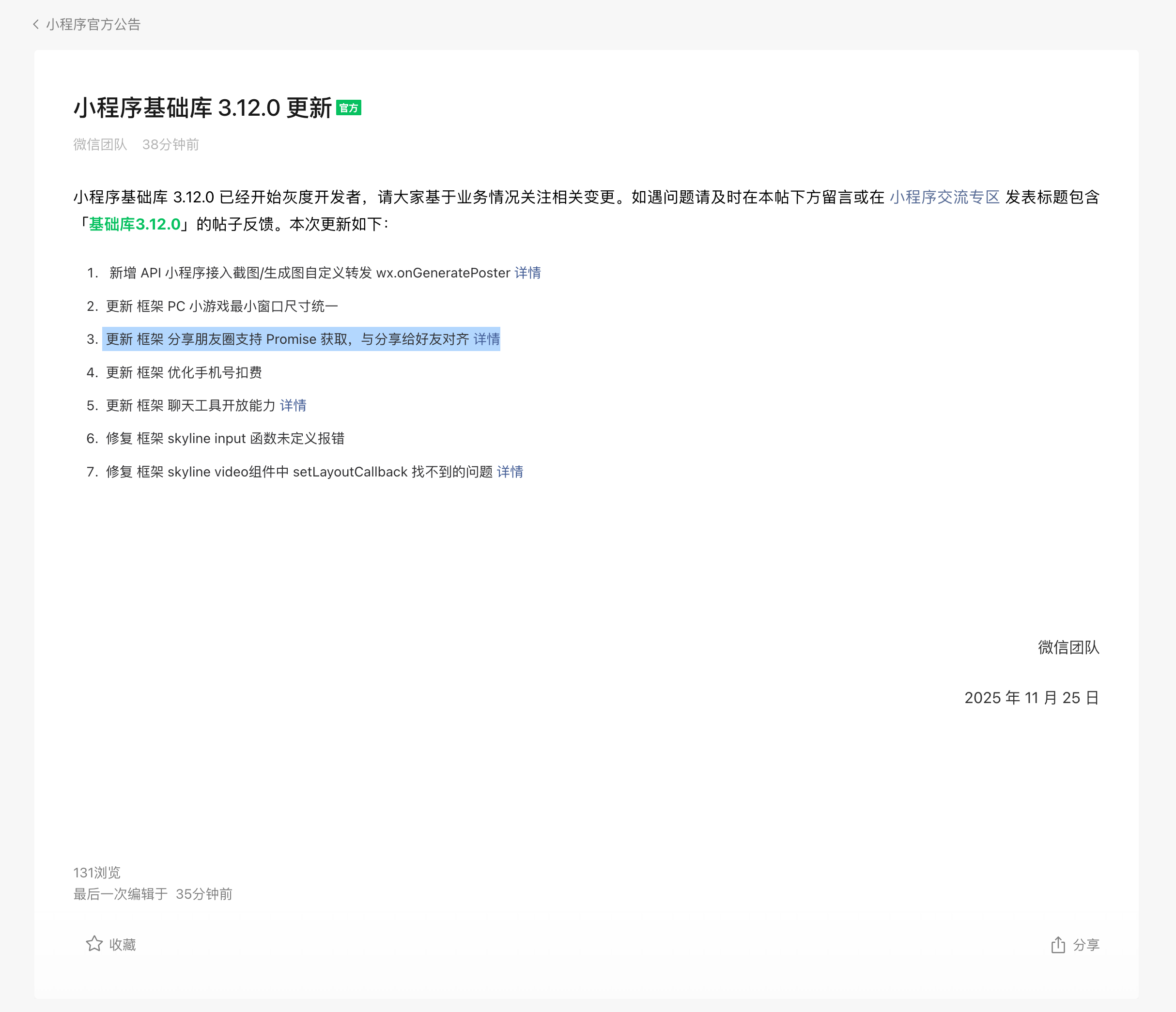Click the star favorite icon

pos(94,943)
